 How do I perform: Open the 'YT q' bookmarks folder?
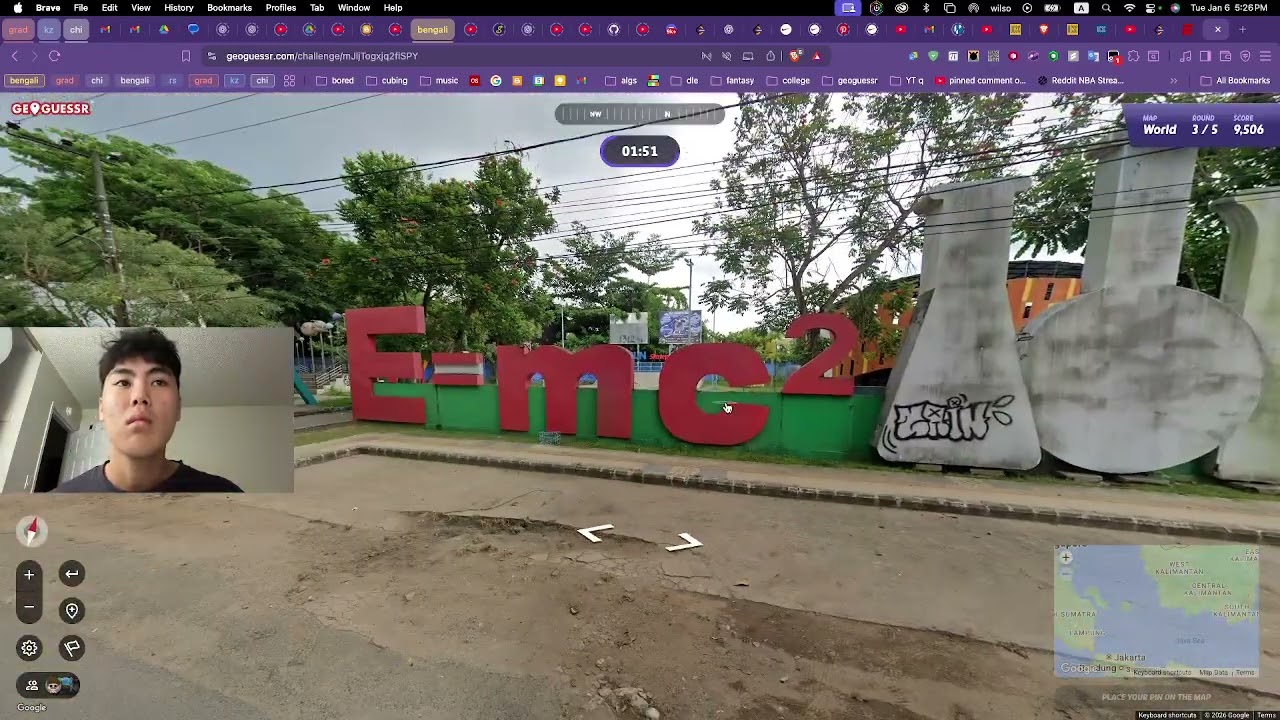pyautogui.click(x=907, y=80)
